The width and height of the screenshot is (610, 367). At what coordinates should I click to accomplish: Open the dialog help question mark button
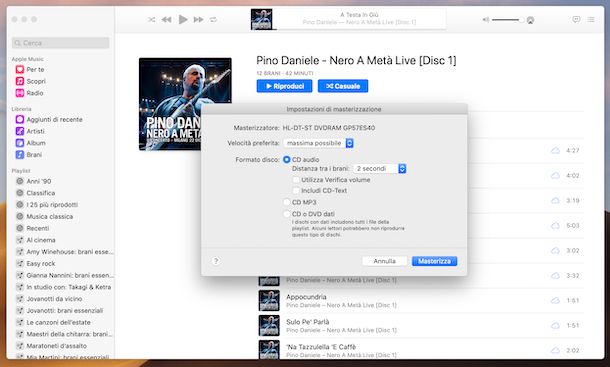pos(216,261)
